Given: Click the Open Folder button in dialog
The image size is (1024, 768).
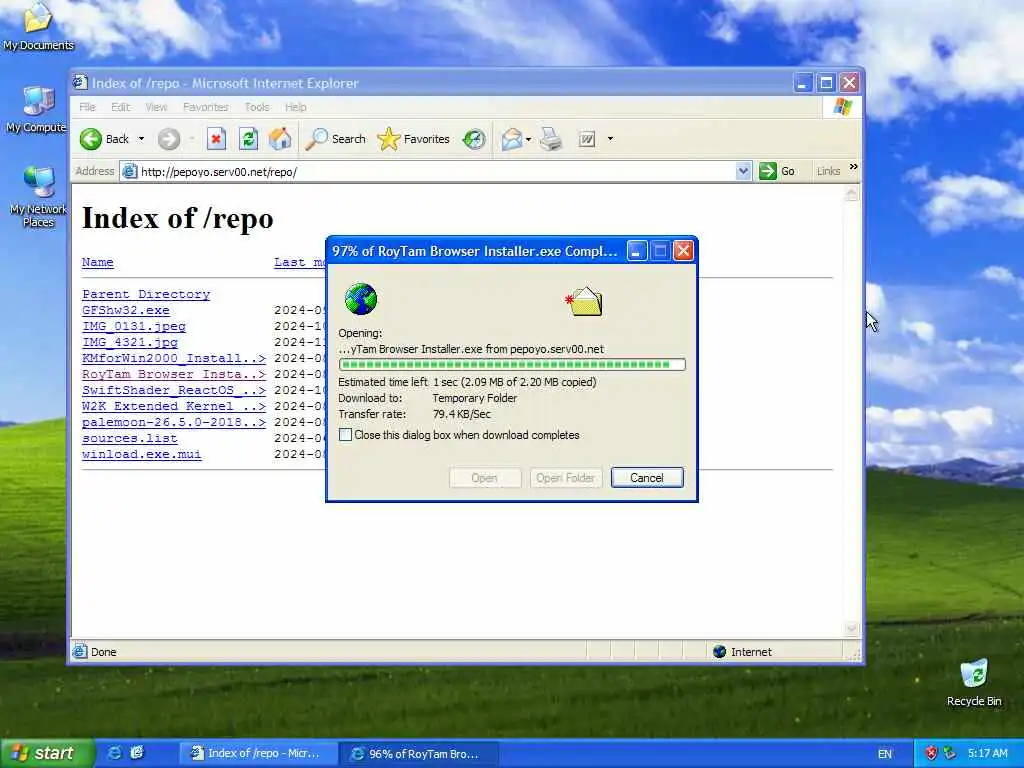Looking at the screenshot, I should [566, 477].
